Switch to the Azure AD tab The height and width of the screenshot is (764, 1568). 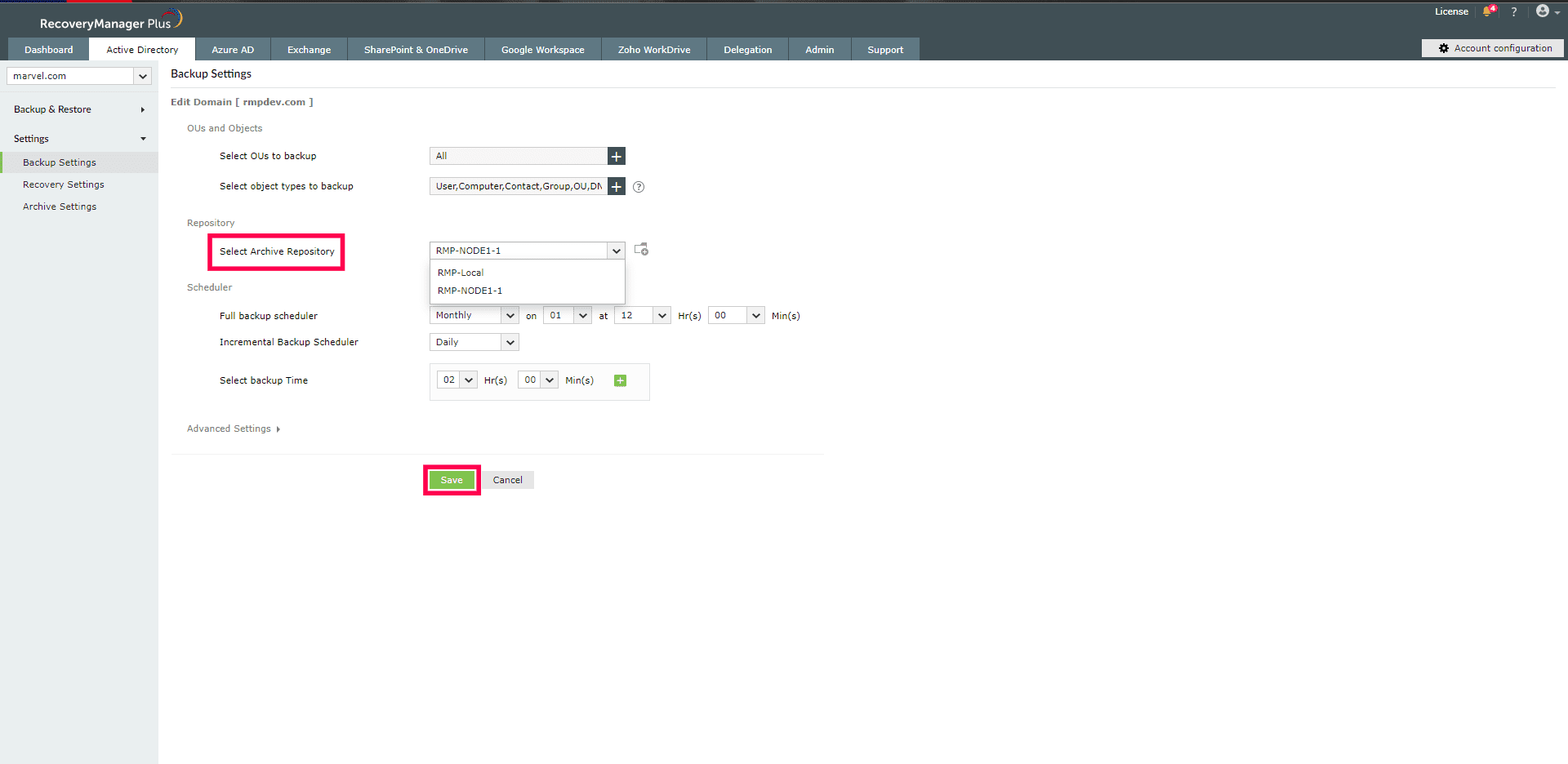click(x=233, y=49)
